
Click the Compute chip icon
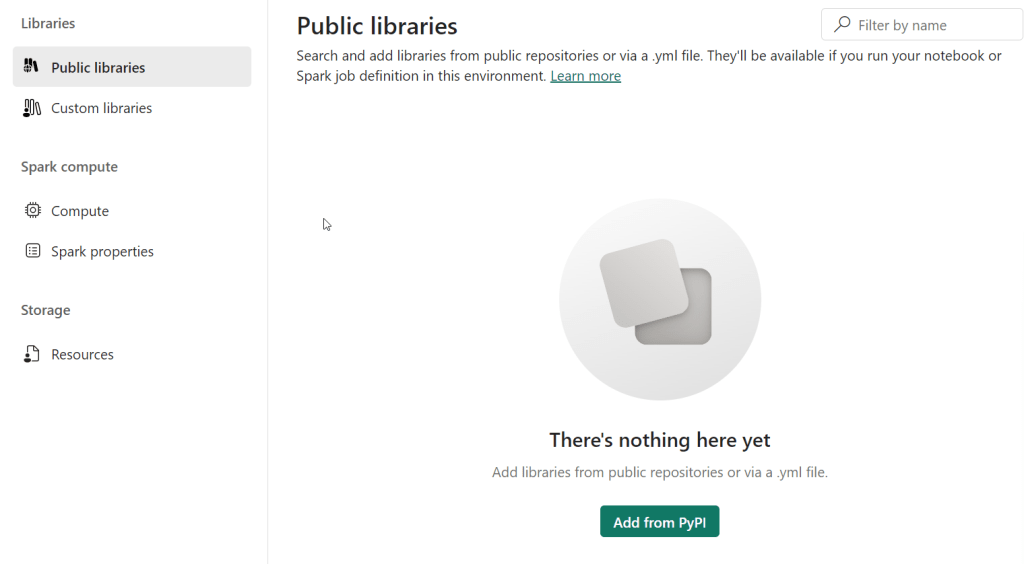click(x=33, y=211)
